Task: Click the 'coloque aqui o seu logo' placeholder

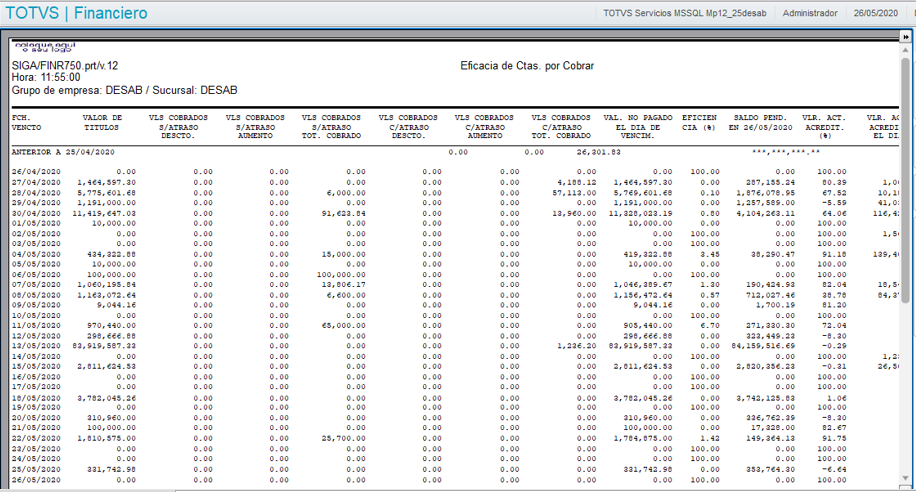Action: [45, 47]
